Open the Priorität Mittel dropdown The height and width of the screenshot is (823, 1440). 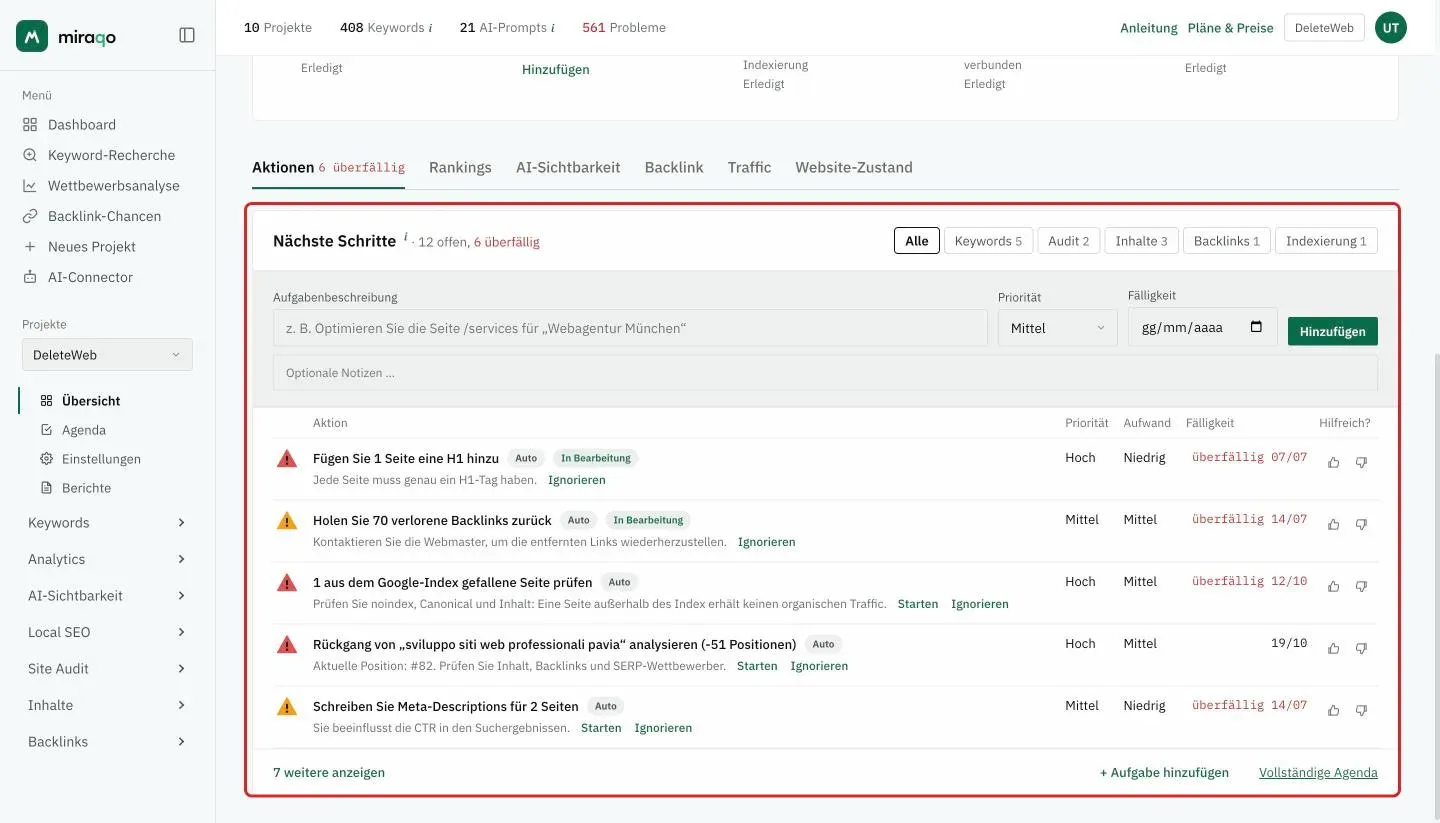(1058, 328)
